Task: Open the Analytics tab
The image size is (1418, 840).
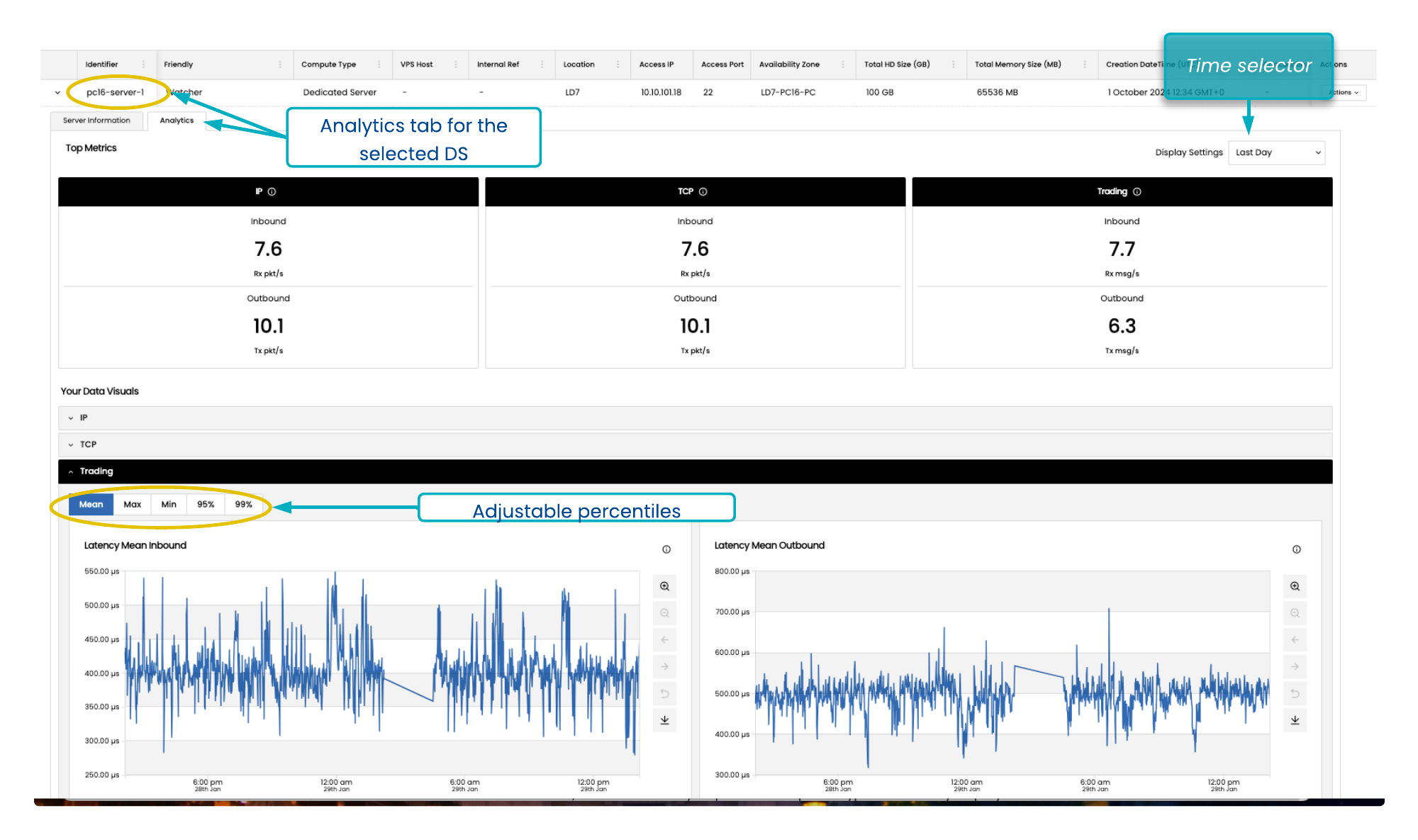Action: tap(177, 121)
